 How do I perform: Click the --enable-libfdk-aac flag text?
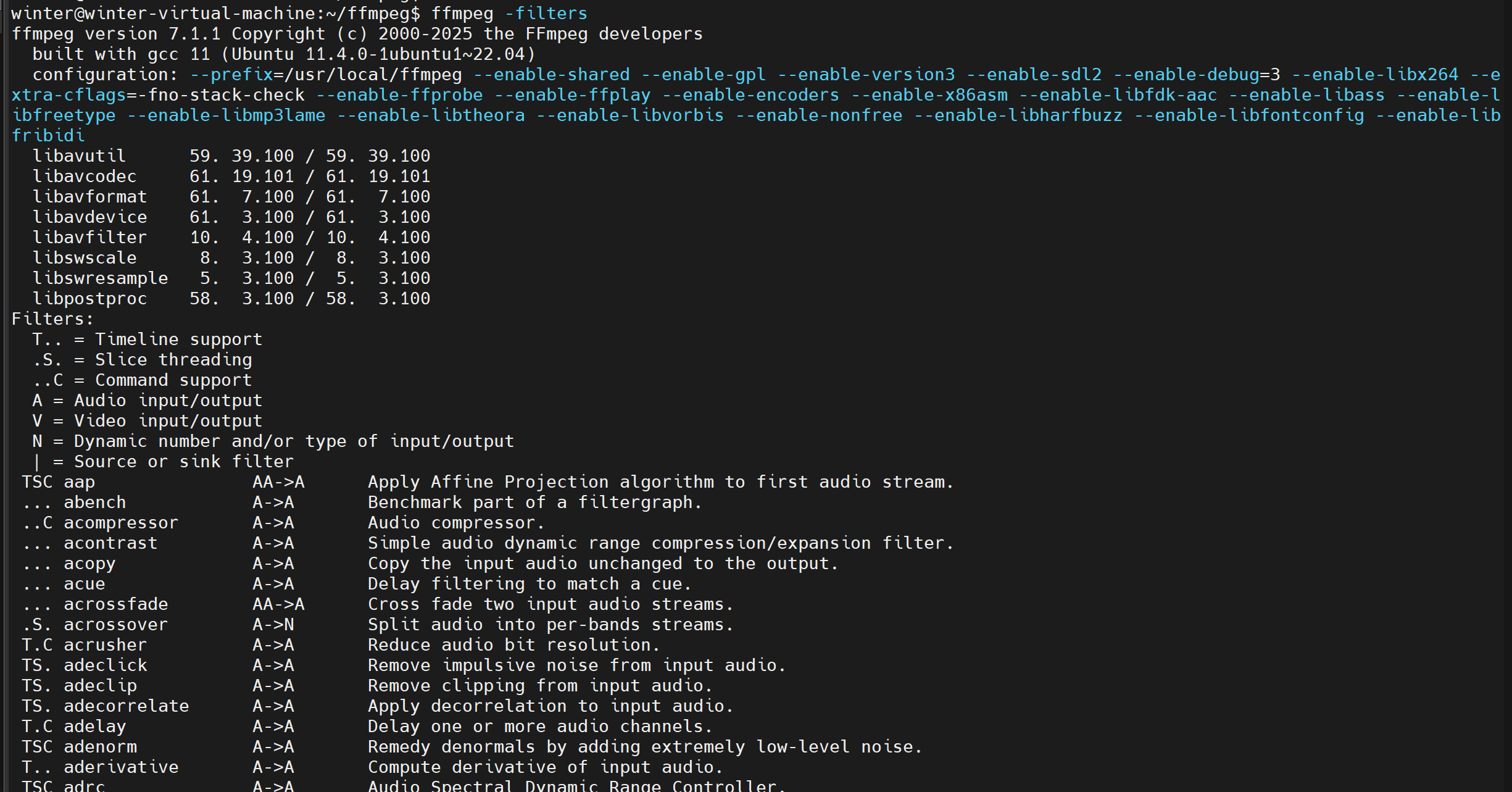point(1118,95)
